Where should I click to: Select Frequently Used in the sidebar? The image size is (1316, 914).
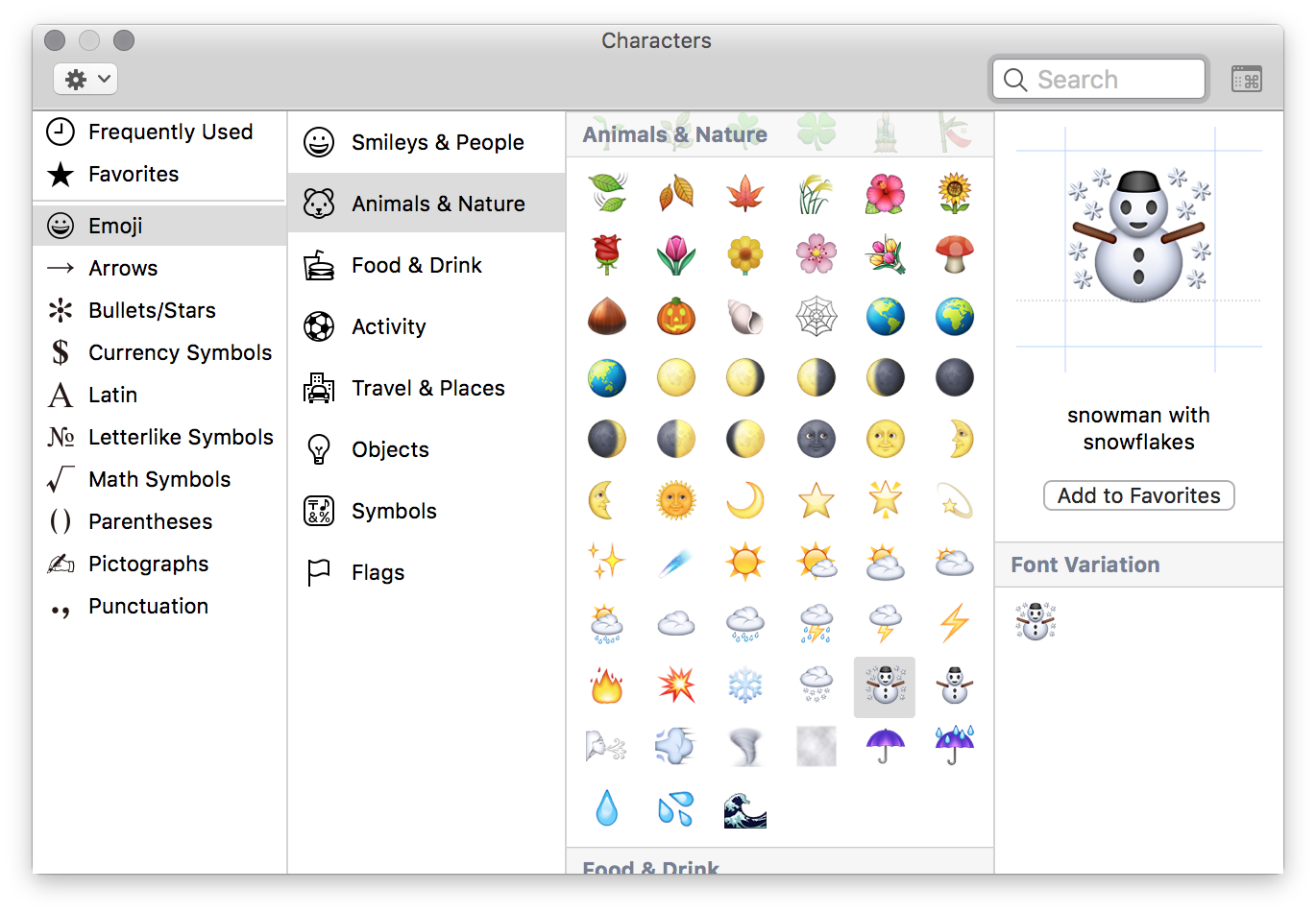[159, 132]
